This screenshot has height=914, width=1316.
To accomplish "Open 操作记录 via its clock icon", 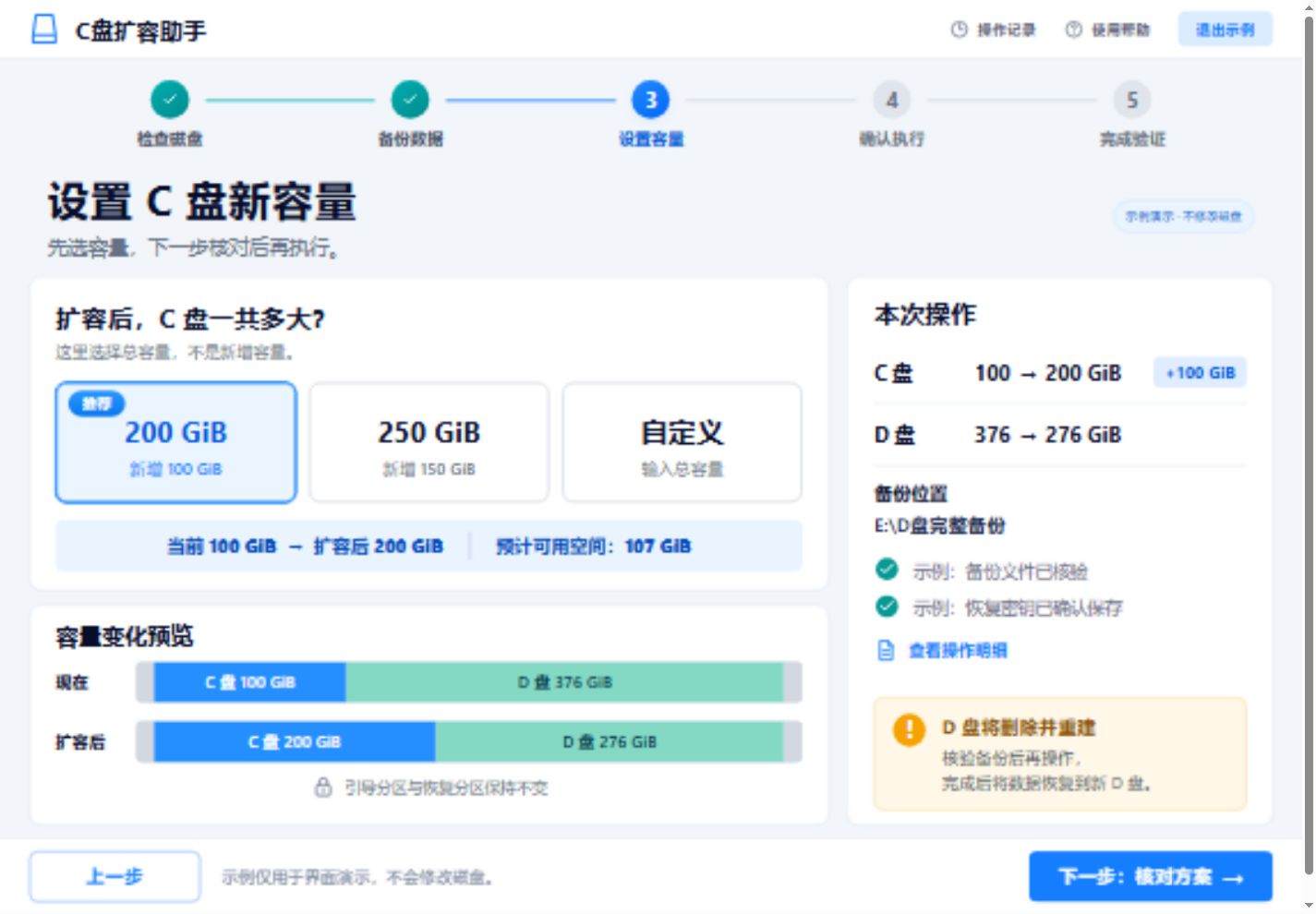I will pos(959,30).
